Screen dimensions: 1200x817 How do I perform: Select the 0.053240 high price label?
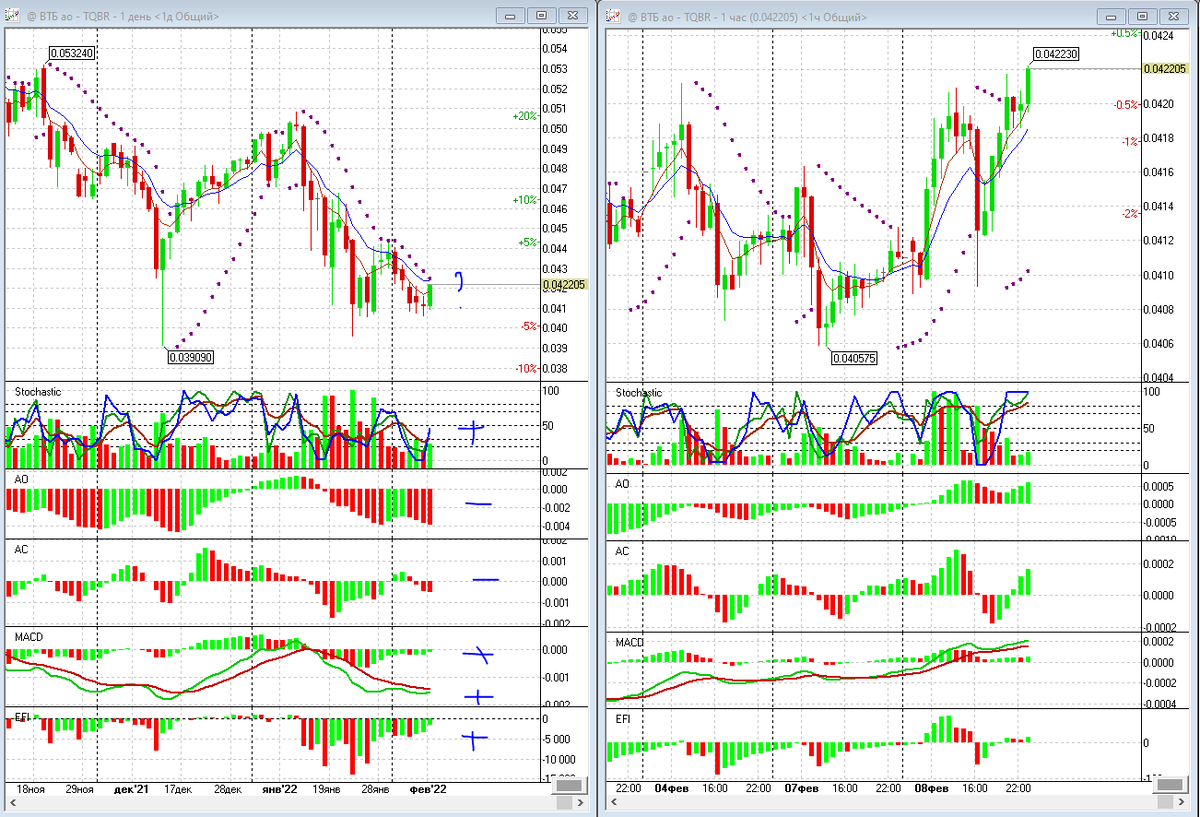click(71, 53)
